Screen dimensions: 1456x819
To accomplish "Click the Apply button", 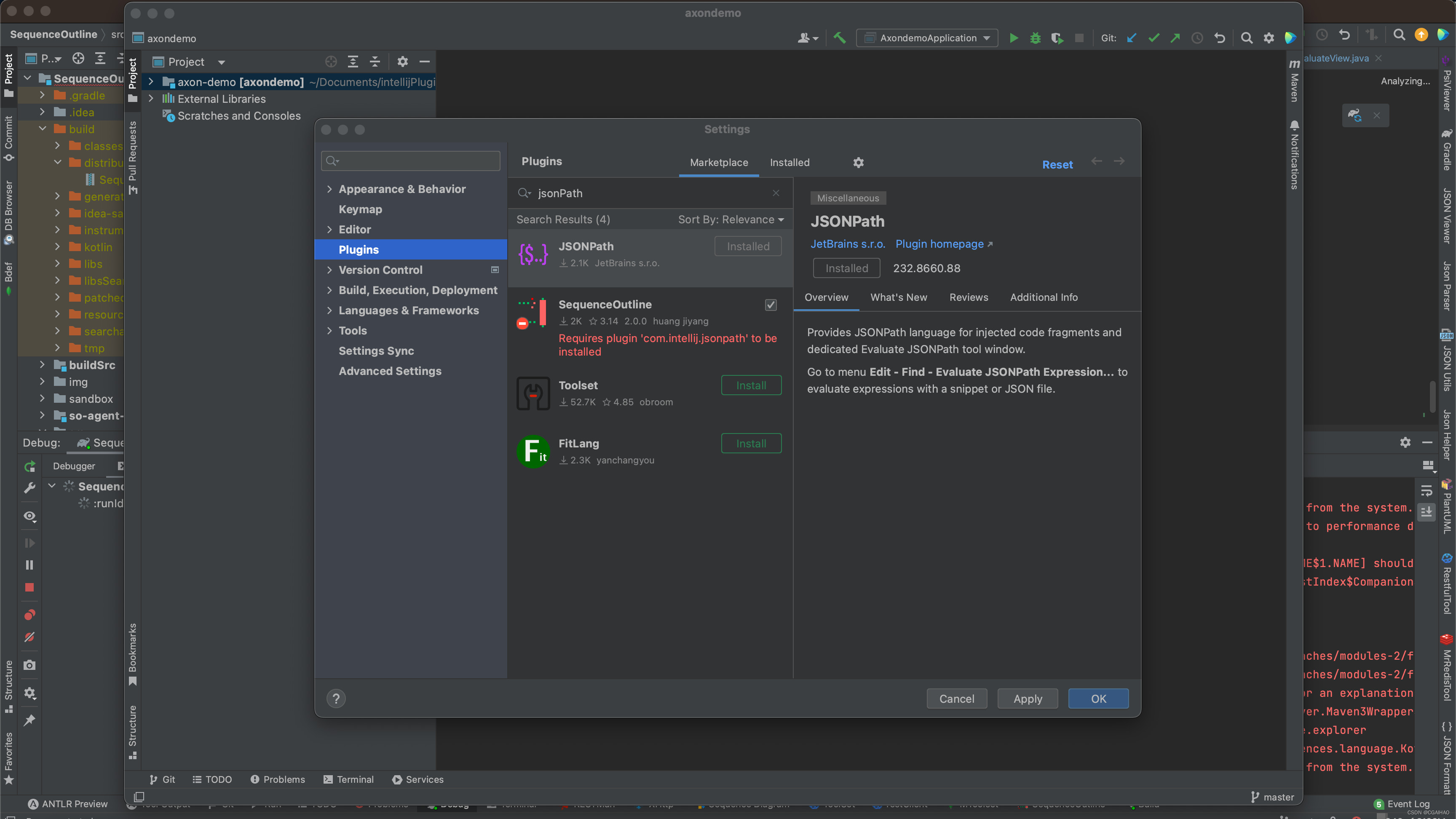I will point(1027,699).
